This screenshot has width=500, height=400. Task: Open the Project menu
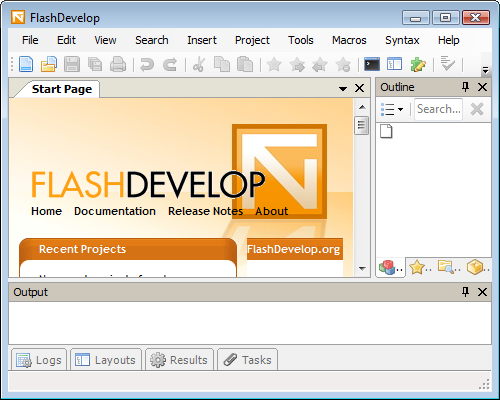point(252,40)
